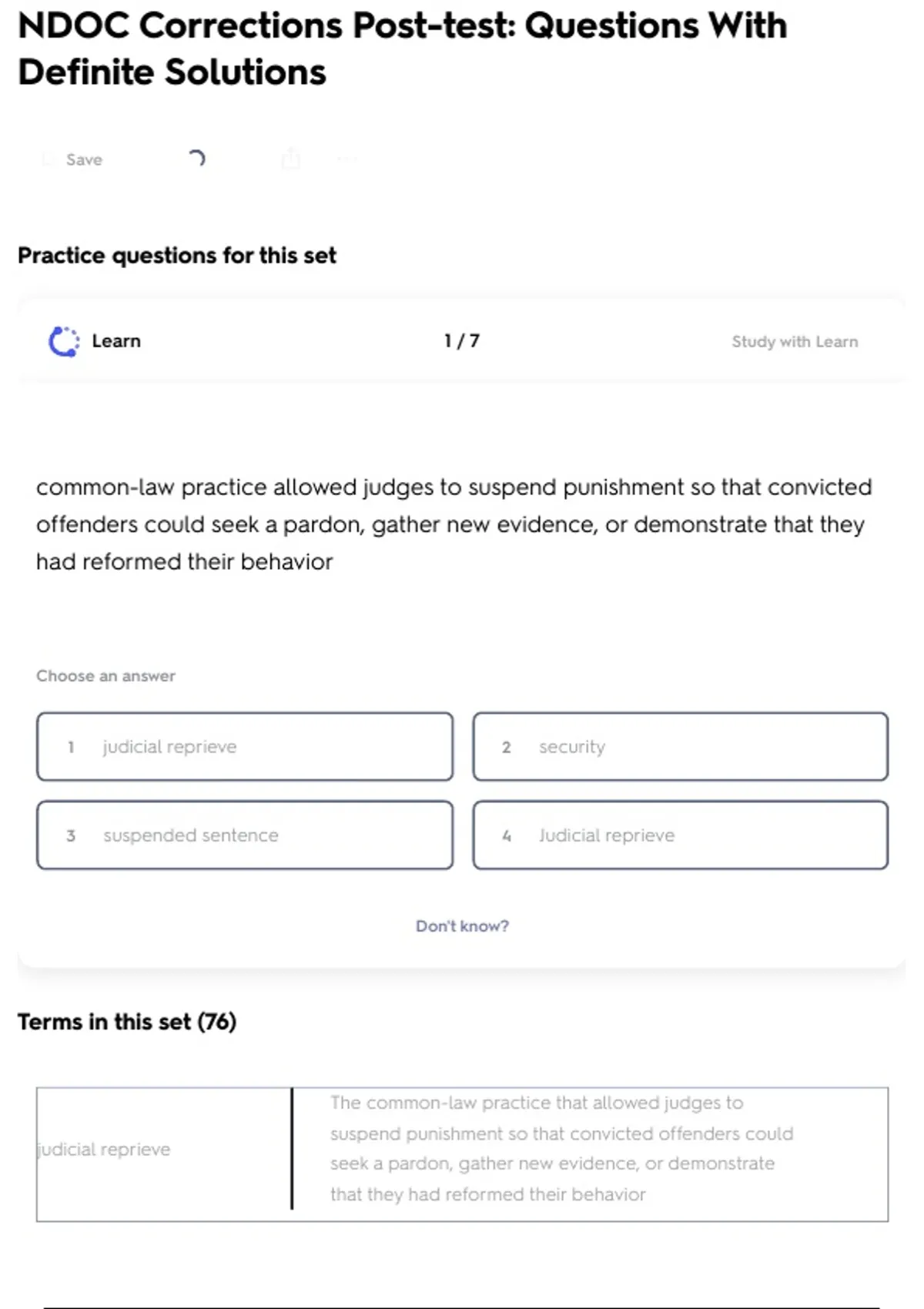The width and height of the screenshot is (924, 1309).
Task: Choose answer 2 security
Action: pyautogui.click(x=680, y=747)
